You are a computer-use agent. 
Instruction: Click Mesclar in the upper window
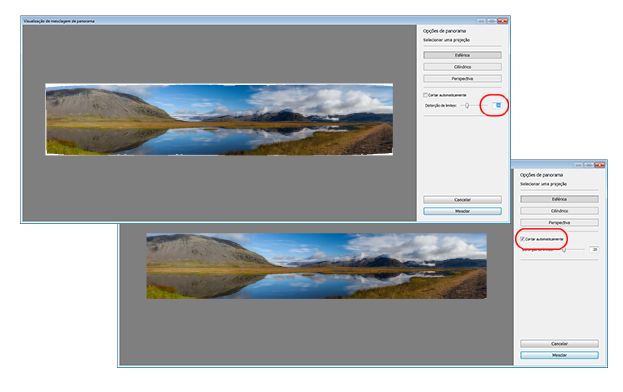(462, 211)
